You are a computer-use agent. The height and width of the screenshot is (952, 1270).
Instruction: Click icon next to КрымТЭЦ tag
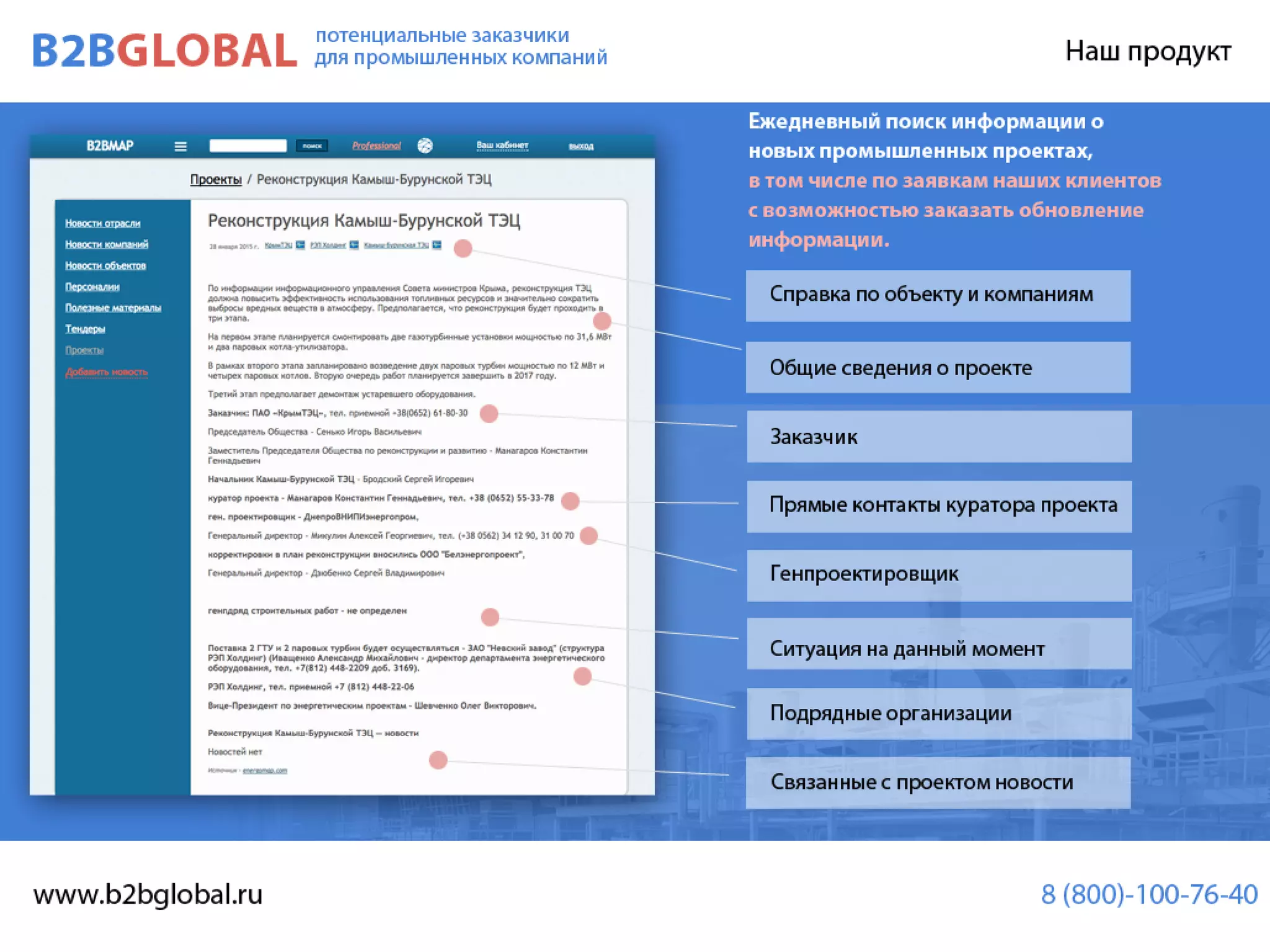[300, 245]
